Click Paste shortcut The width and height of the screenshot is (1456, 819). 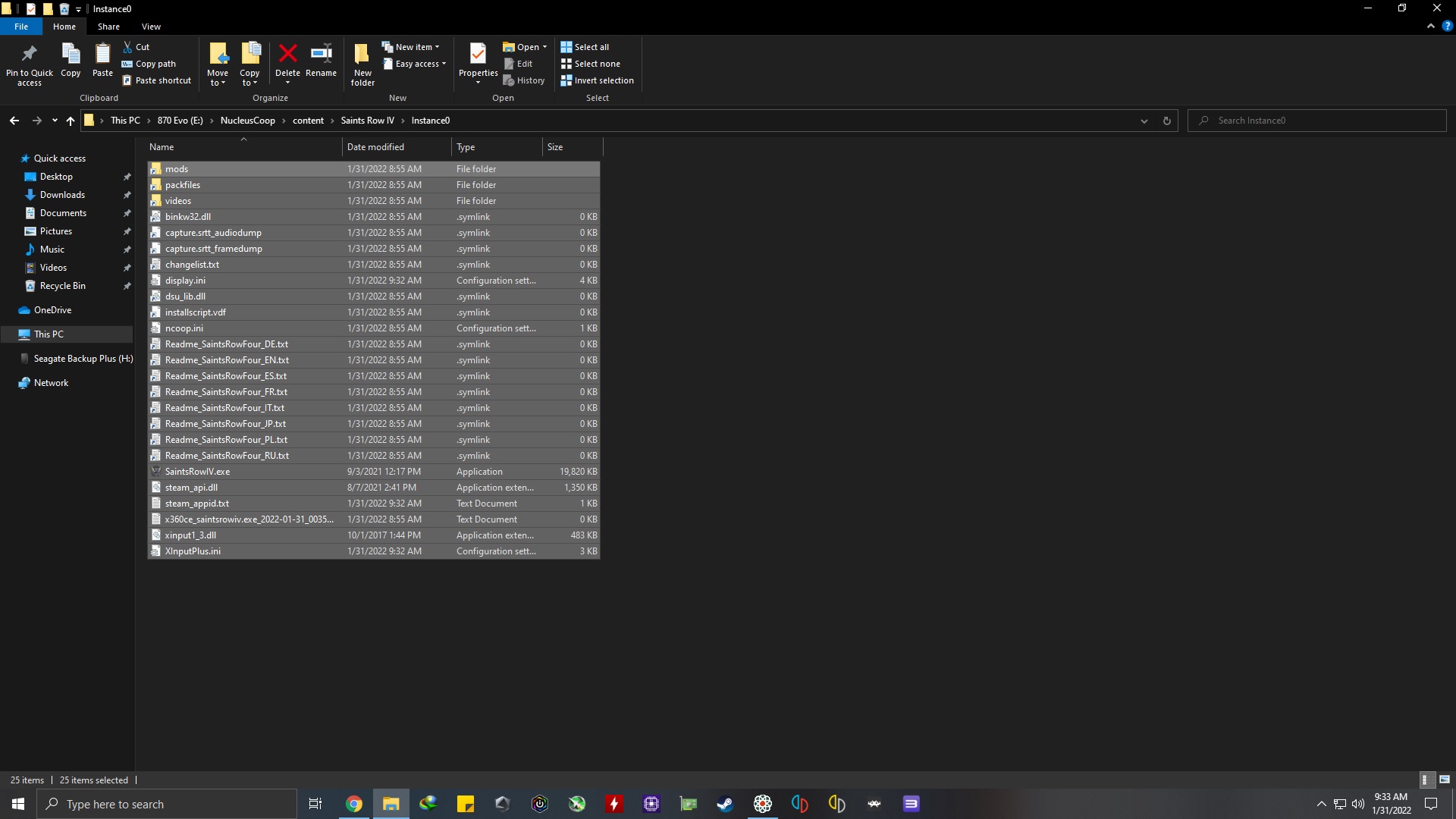tap(157, 80)
